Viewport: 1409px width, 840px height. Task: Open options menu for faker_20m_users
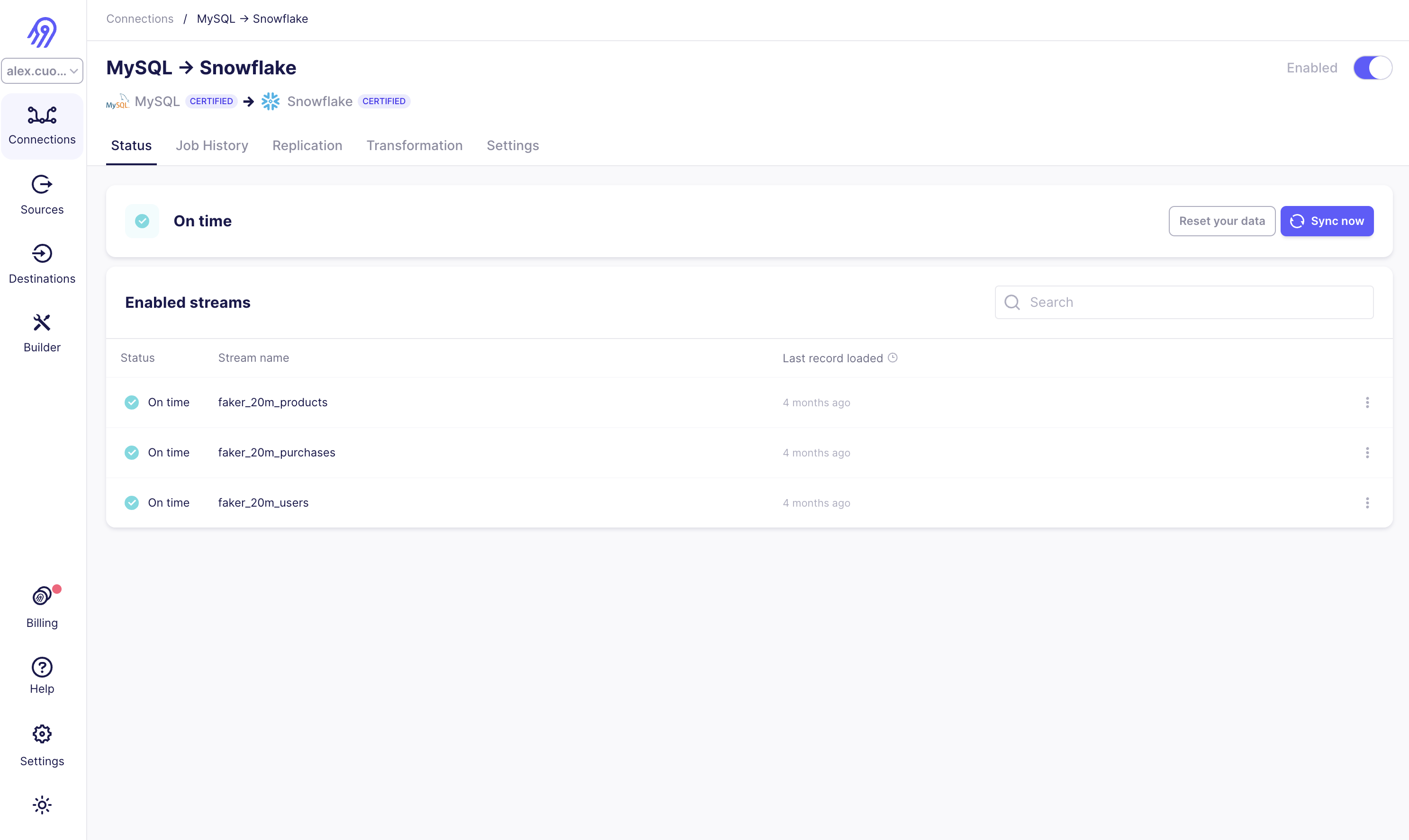pos(1367,503)
